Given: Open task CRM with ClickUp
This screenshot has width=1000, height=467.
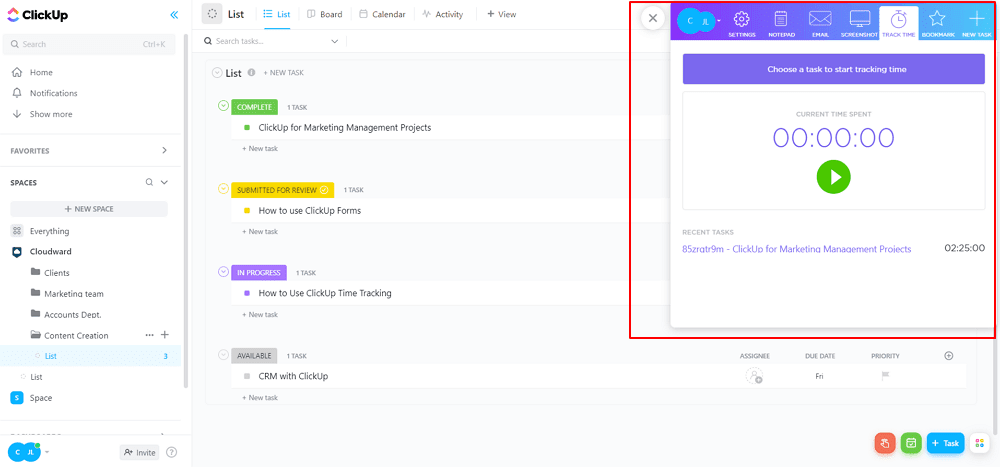Looking at the screenshot, I should [x=293, y=376].
